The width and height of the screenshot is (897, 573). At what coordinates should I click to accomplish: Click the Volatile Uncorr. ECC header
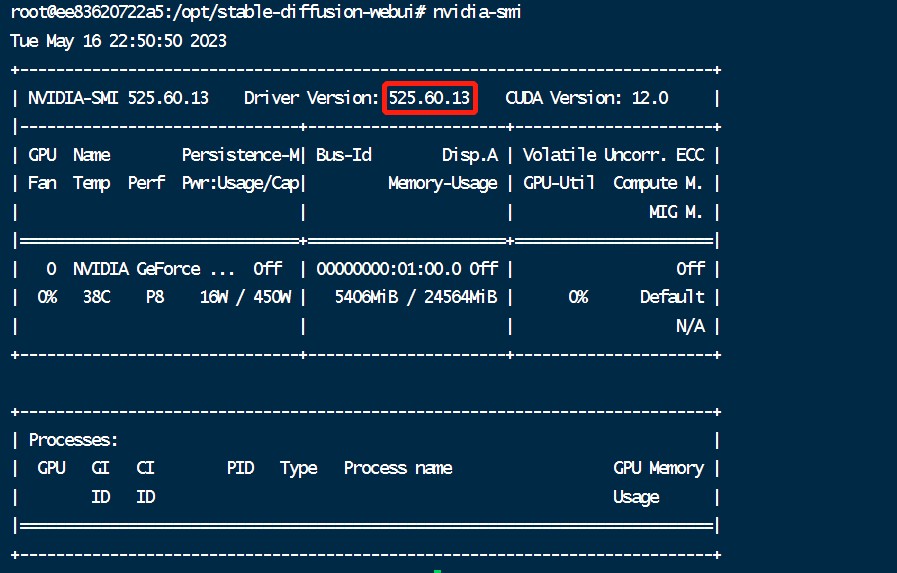(x=614, y=155)
